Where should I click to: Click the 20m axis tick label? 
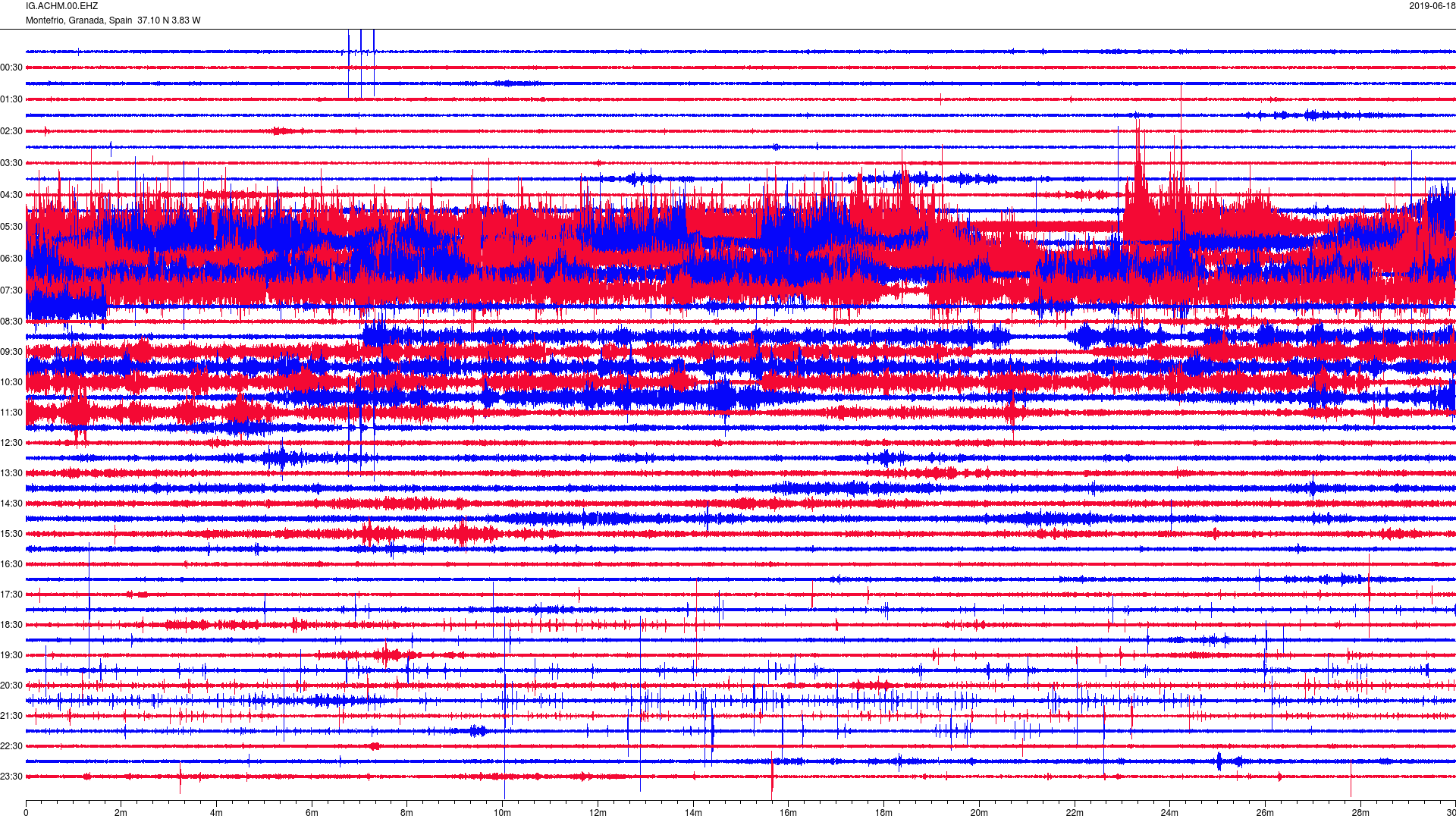click(979, 813)
